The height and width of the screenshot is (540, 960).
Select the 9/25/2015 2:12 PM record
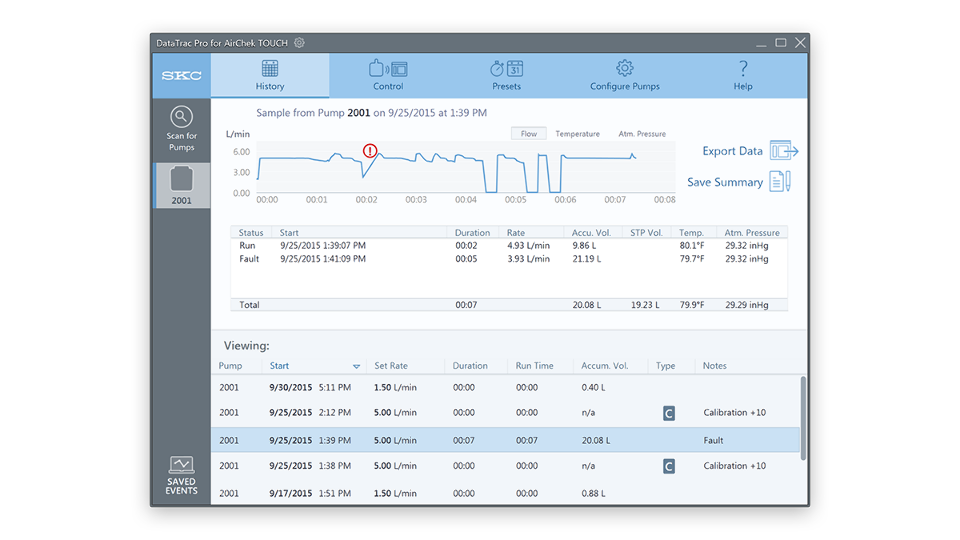[505, 413]
